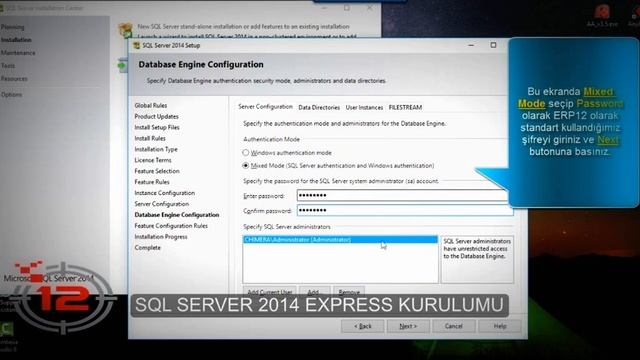Click Install Rules step in sidebar
This screenshot has height=360, width=640.
pyautogui.click(x=150, y=138)
